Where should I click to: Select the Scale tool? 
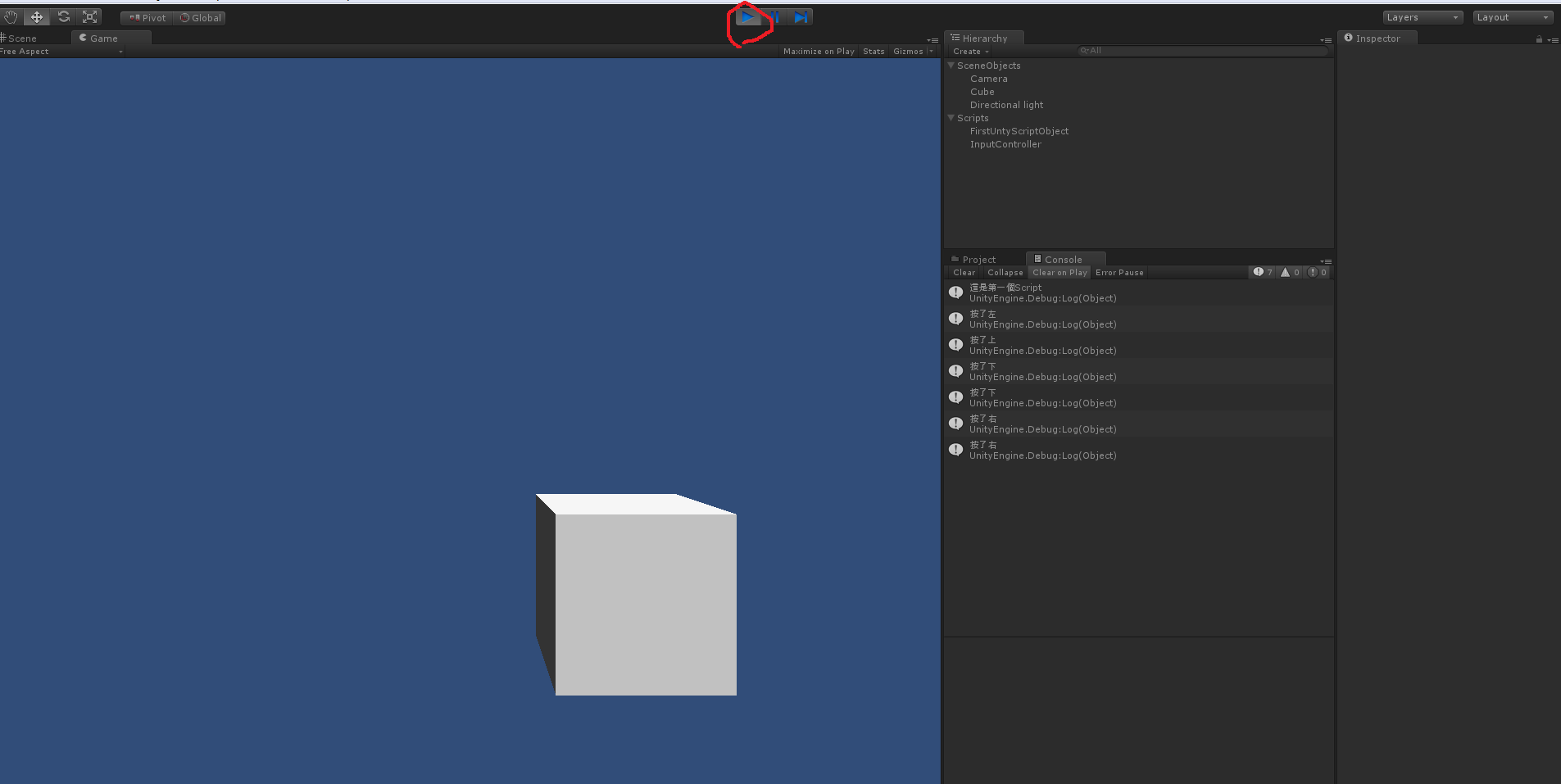pyautogui.click(x=89, y=16)
